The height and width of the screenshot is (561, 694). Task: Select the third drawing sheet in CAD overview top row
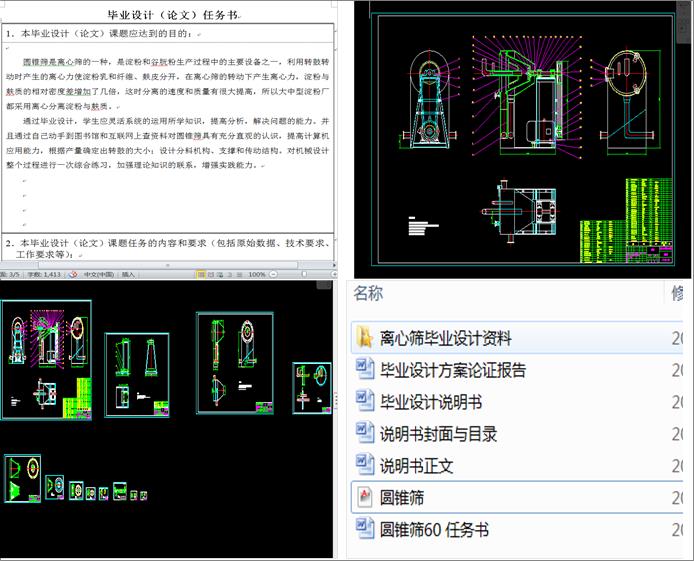[235, 363]
